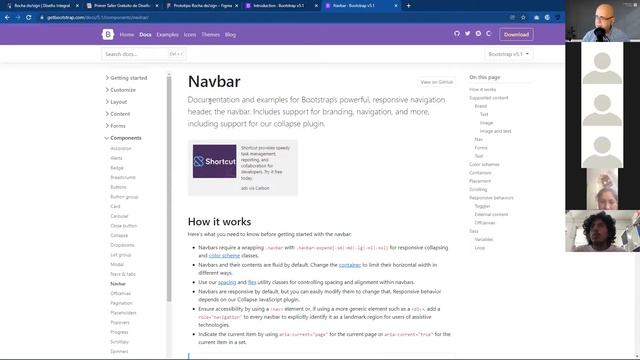Jump to Supported content in page contents
The width and height of the screenshot is (640, 360).
pyautogui.click(x=489, y=98)
